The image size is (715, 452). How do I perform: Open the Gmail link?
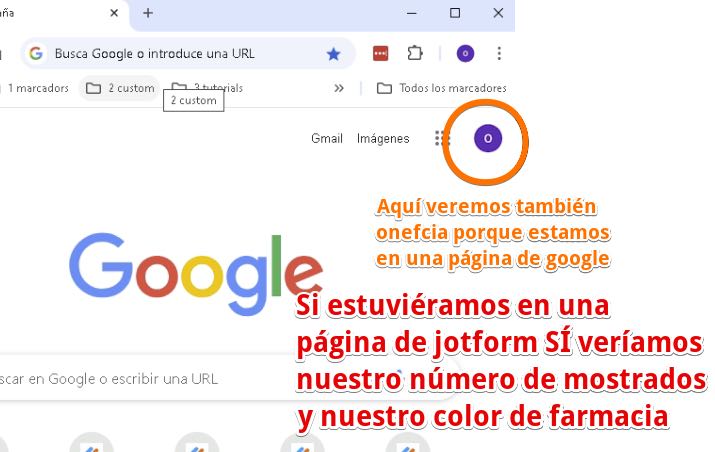(x=326, y=138)
